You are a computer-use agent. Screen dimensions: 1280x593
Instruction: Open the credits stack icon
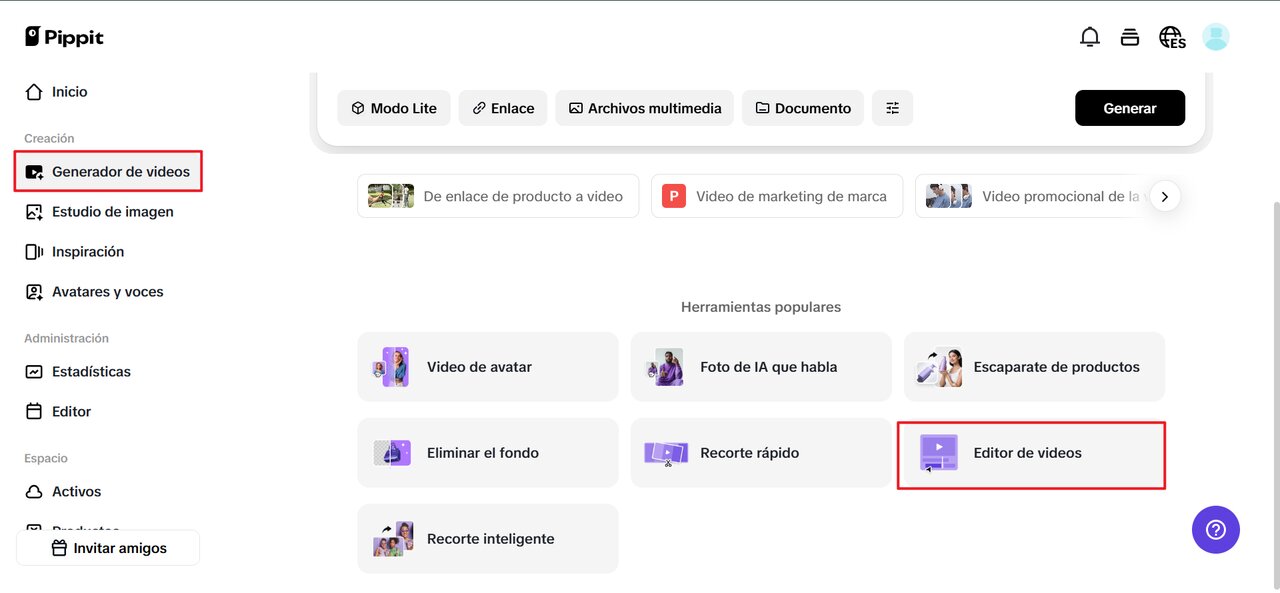coord(1130,37)
